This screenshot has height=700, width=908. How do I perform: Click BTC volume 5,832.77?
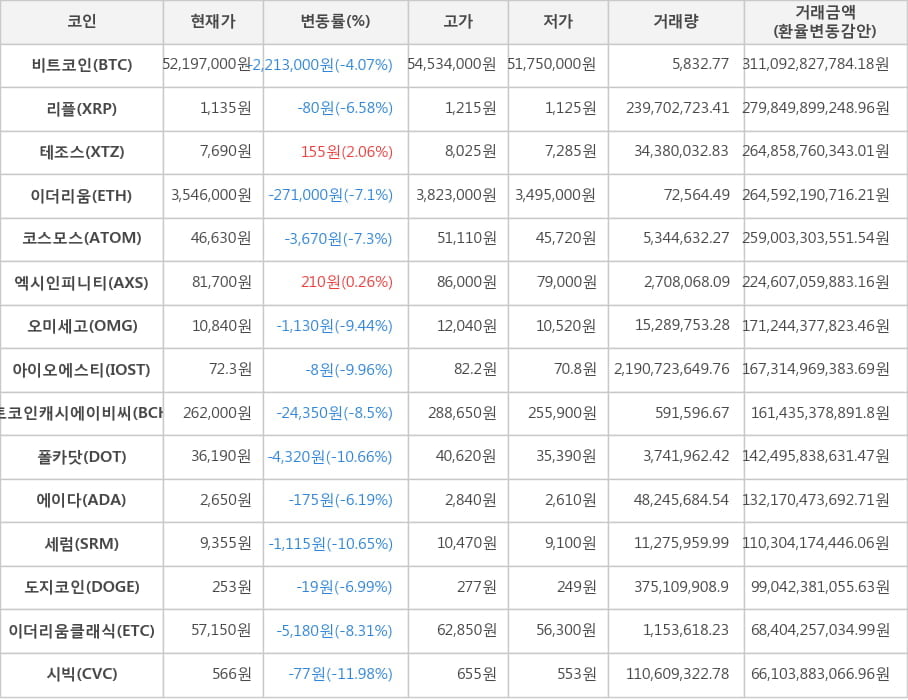pyautogui.click(x=701, y=64)
